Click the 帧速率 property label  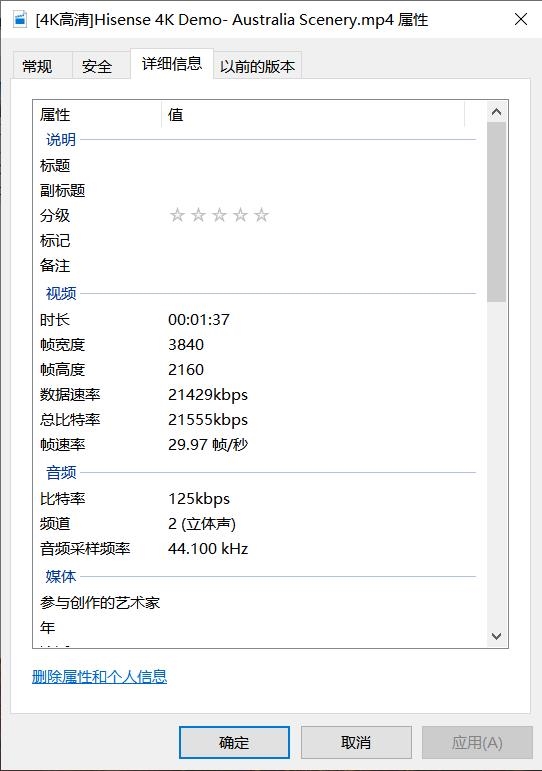62,445
